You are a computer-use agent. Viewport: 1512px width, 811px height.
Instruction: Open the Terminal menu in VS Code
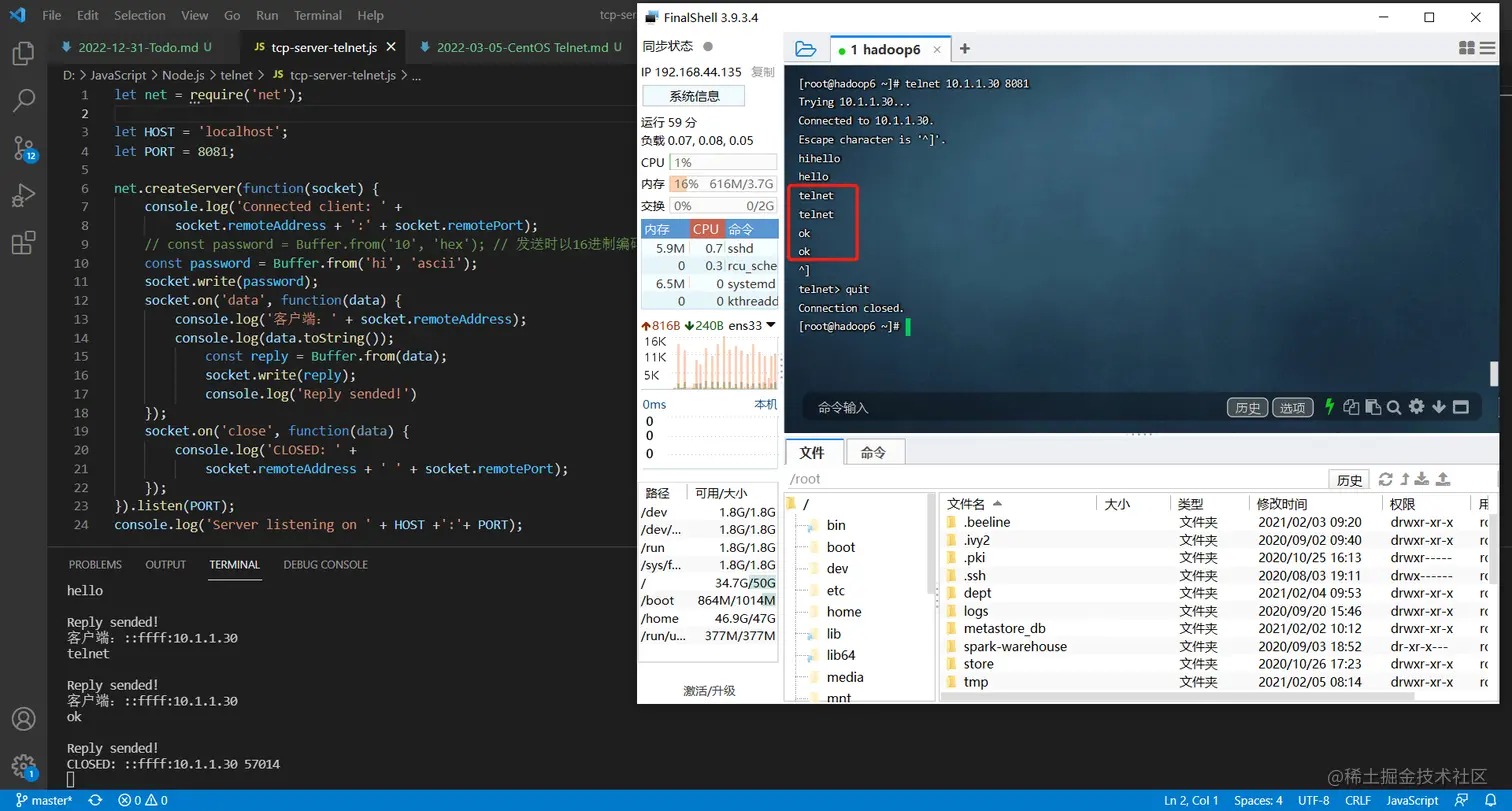(318, 16)
